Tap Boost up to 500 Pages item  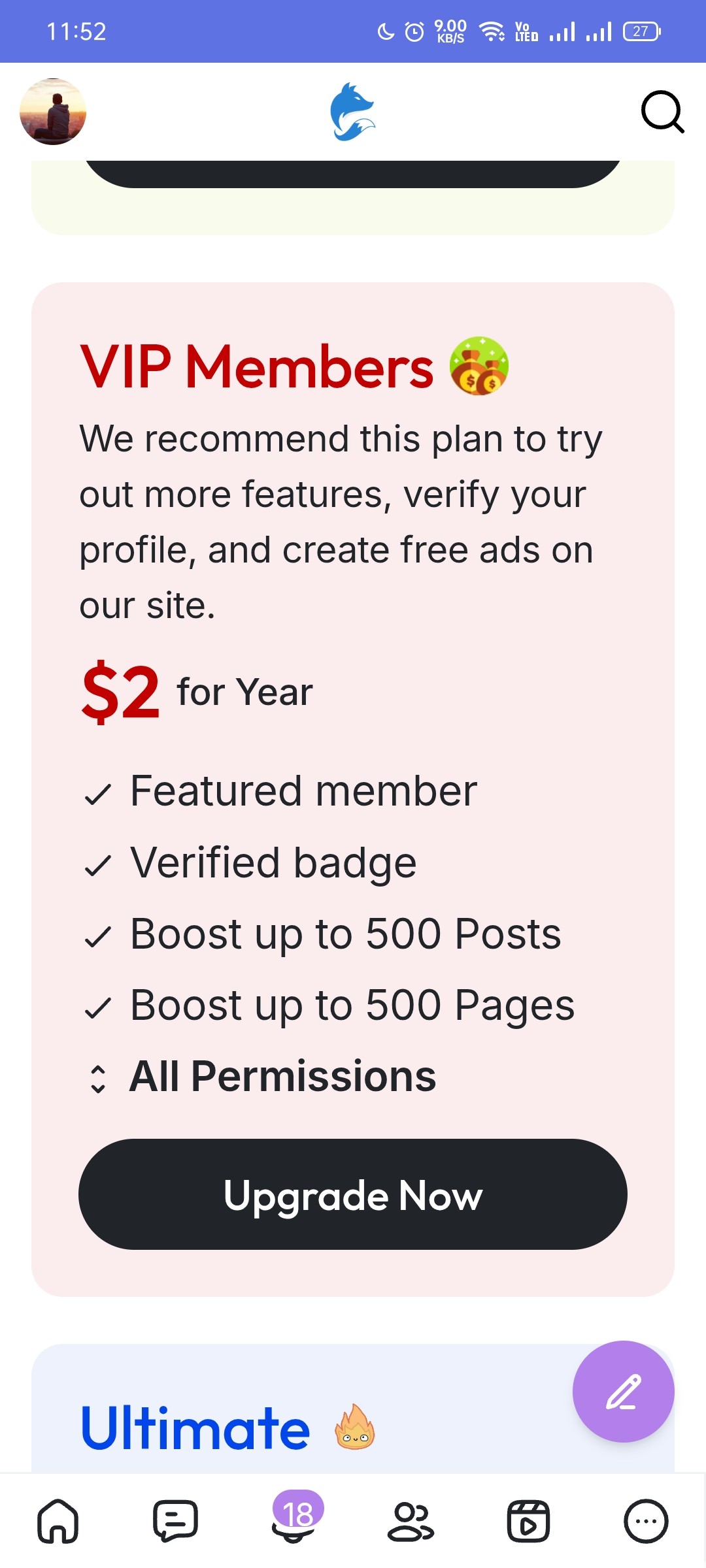click(x=352, y=1005)
